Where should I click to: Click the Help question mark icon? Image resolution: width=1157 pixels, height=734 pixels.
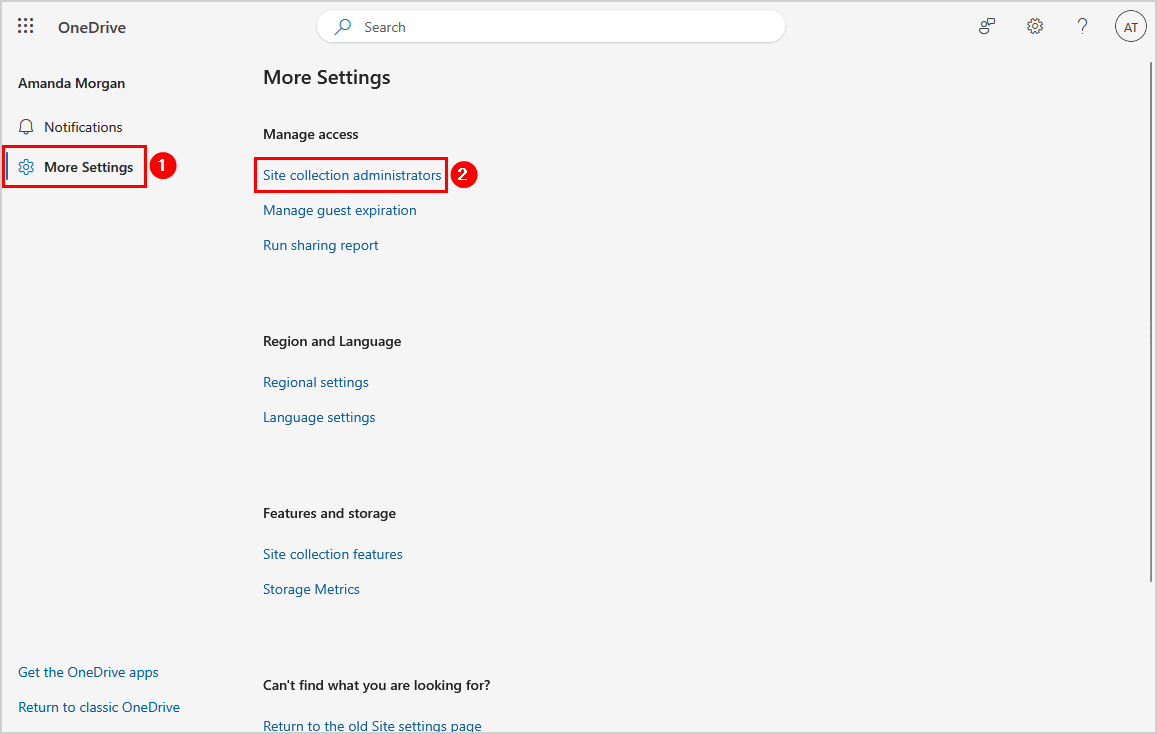1082,27
